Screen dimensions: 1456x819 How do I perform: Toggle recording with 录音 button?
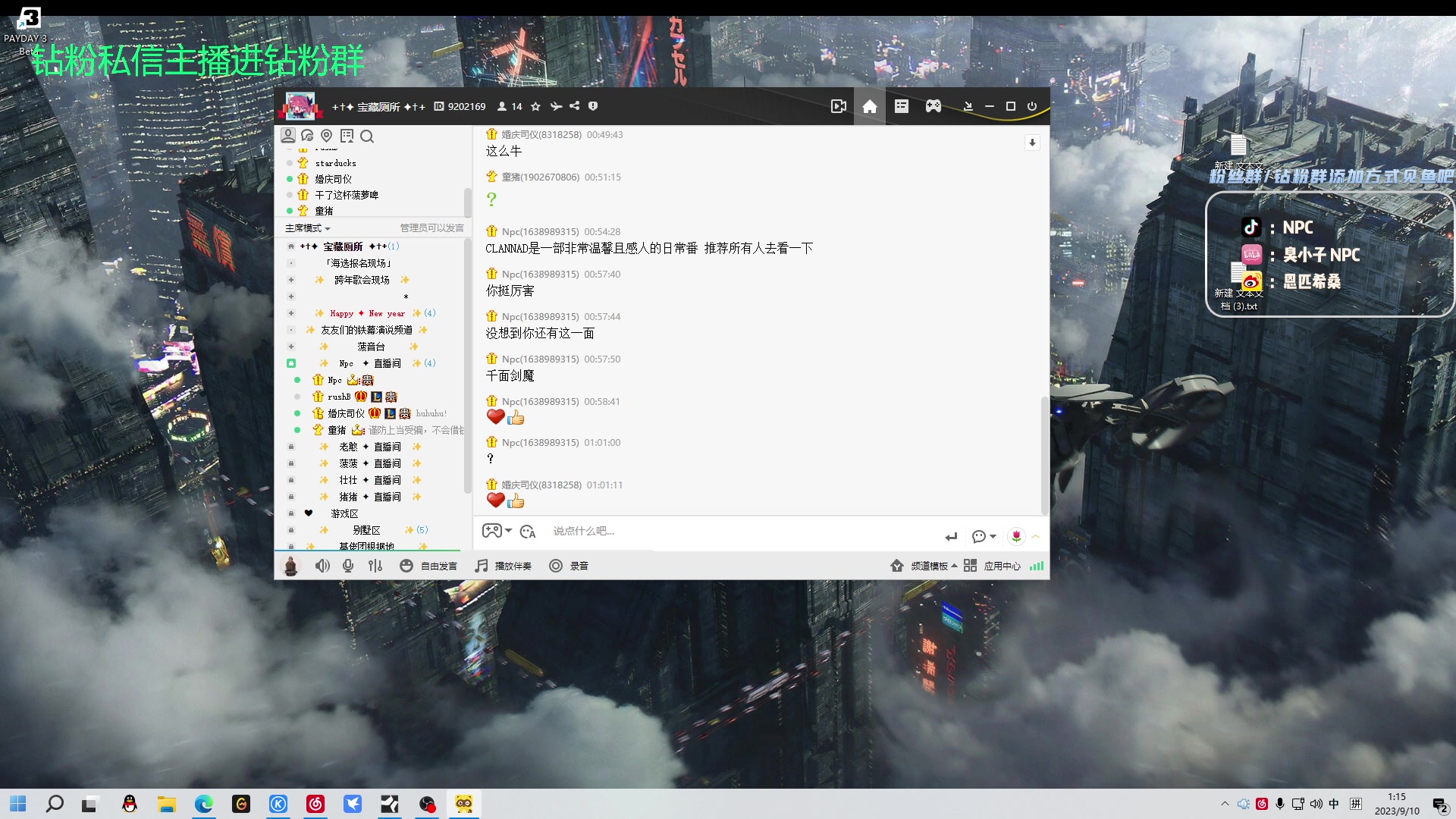[x=569, y=566]
